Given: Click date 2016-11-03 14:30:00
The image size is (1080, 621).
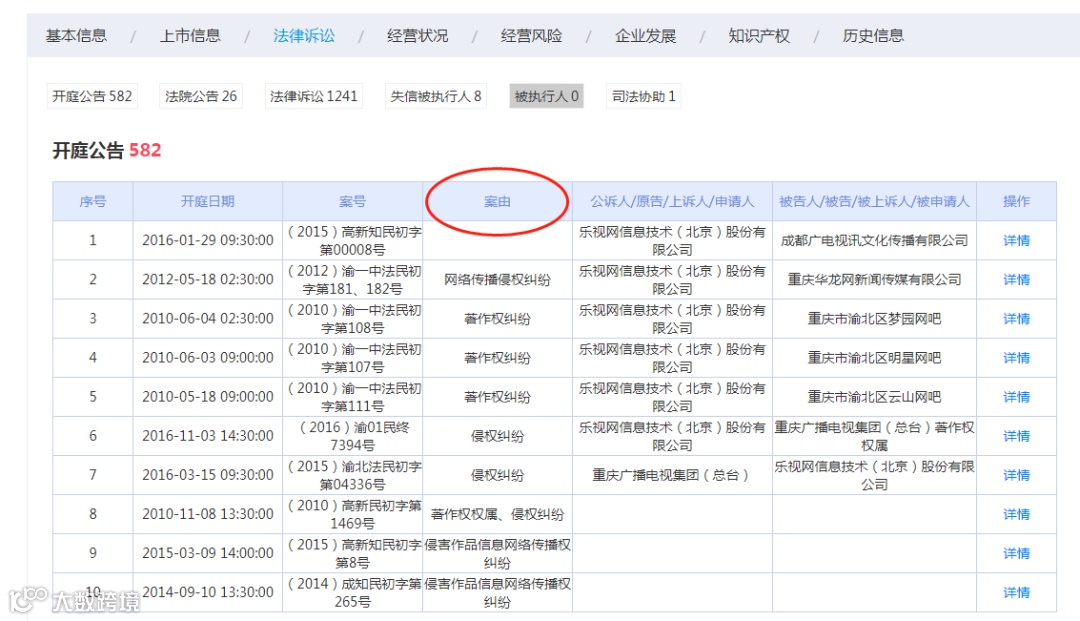Looking at the screenshot, I should (x=207, y=436).
